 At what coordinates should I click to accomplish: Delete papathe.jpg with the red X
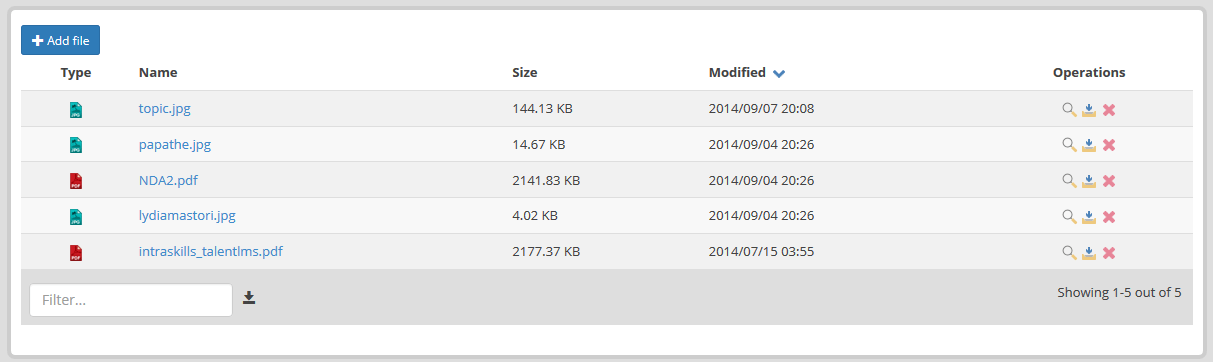pos(1109,145)
